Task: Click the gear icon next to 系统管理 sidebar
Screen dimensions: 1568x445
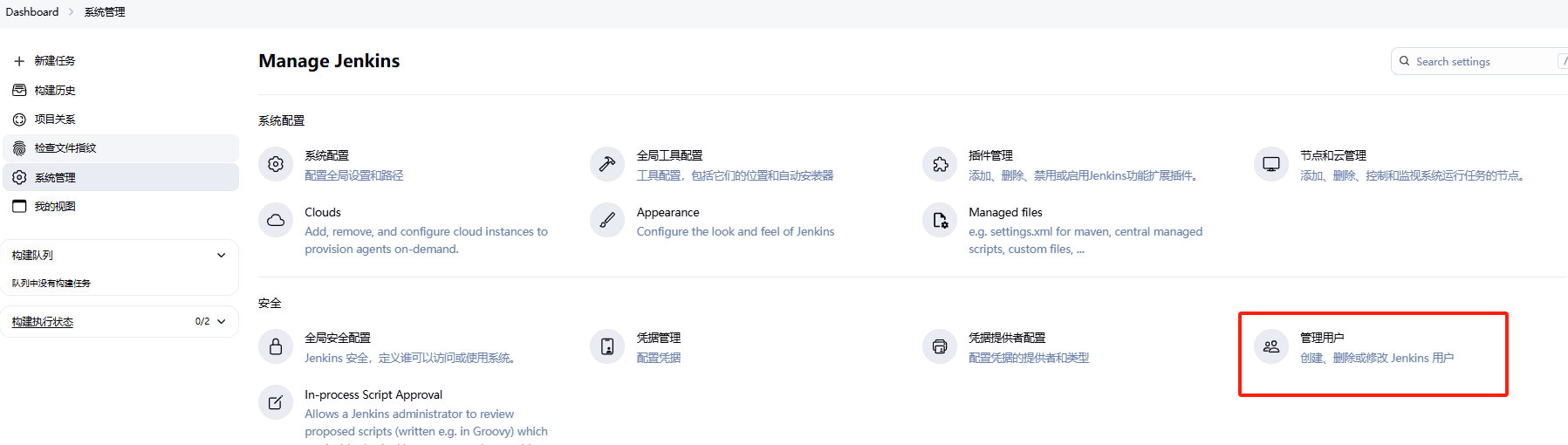Action: (x=19, y=177)
